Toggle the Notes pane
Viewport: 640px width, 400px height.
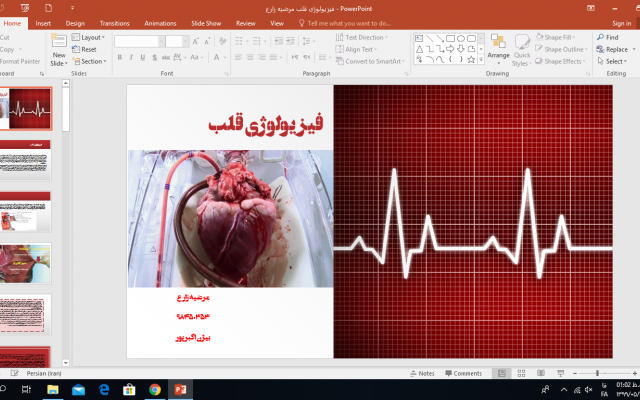pos(422,373)
